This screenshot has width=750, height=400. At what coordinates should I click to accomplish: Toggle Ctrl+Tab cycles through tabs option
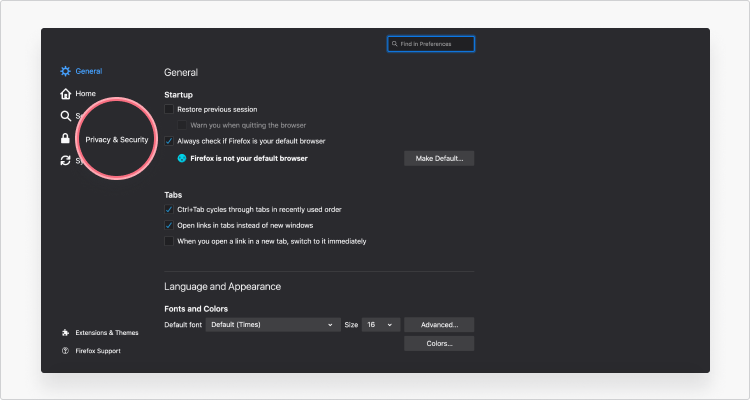click(169, 210)
